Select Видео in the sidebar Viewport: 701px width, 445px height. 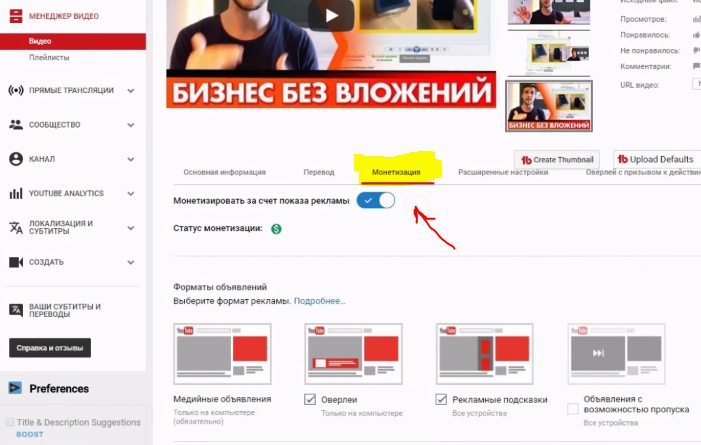pos(73,41)
